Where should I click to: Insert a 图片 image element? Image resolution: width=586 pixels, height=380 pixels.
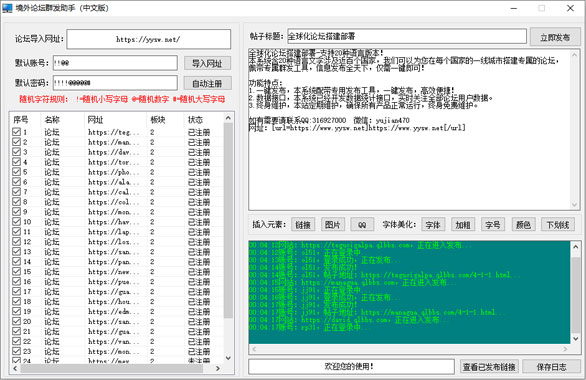point(333,225)
